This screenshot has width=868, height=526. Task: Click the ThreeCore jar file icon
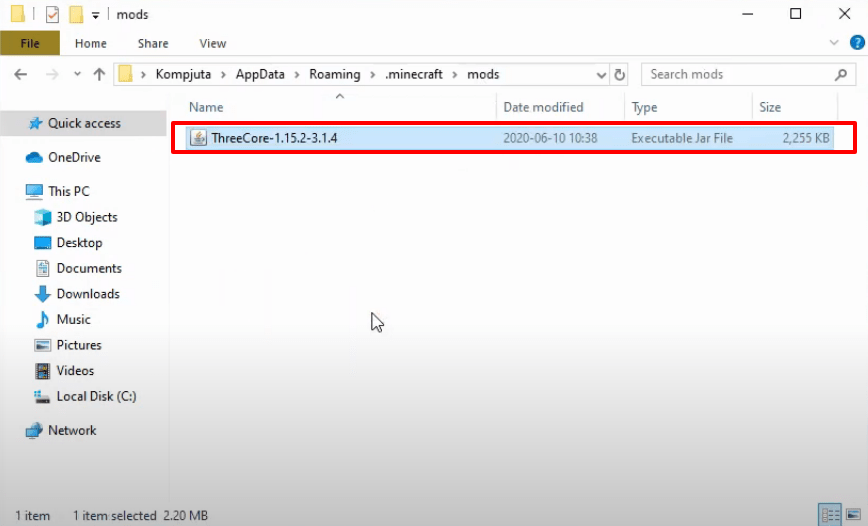[x=198, y=138]
